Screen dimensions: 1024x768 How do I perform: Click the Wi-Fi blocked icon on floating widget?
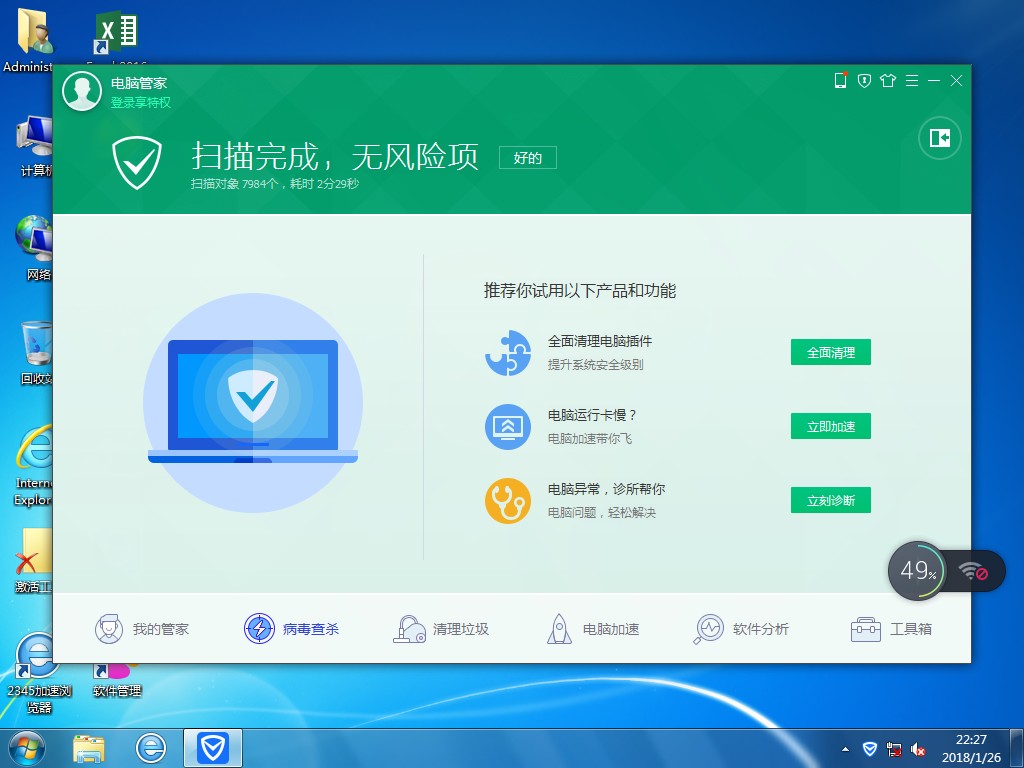coord(973,572)
